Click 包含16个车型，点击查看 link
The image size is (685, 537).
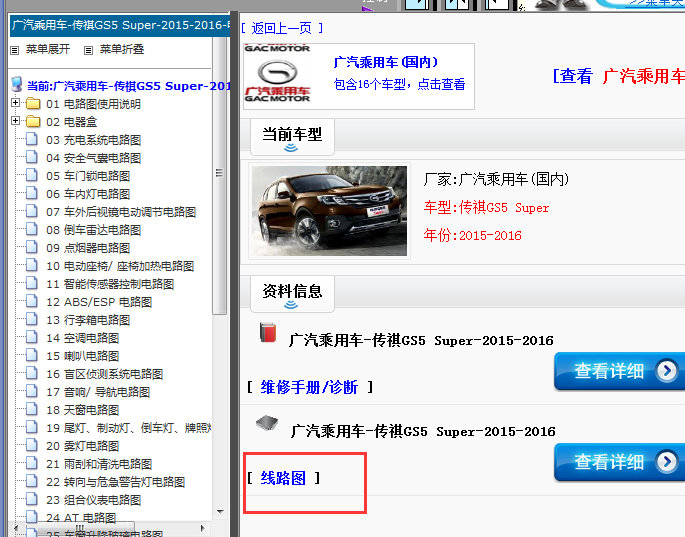click(399, 84)
